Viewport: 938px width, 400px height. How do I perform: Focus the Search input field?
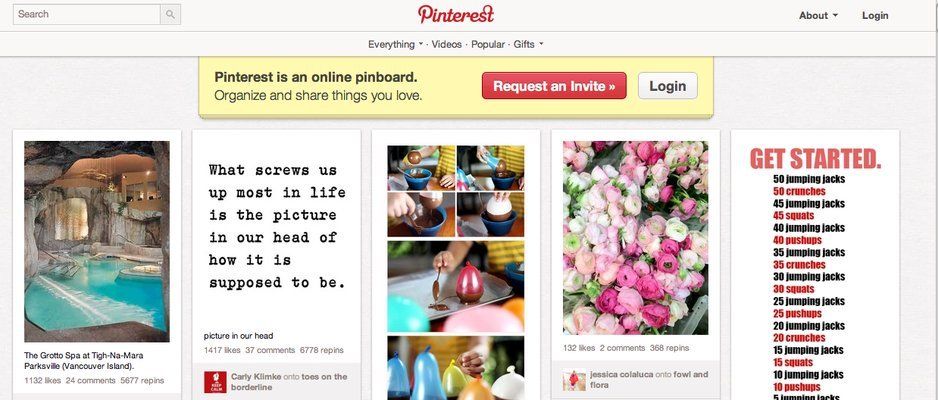pyautogui.click(x=87, y=14)
